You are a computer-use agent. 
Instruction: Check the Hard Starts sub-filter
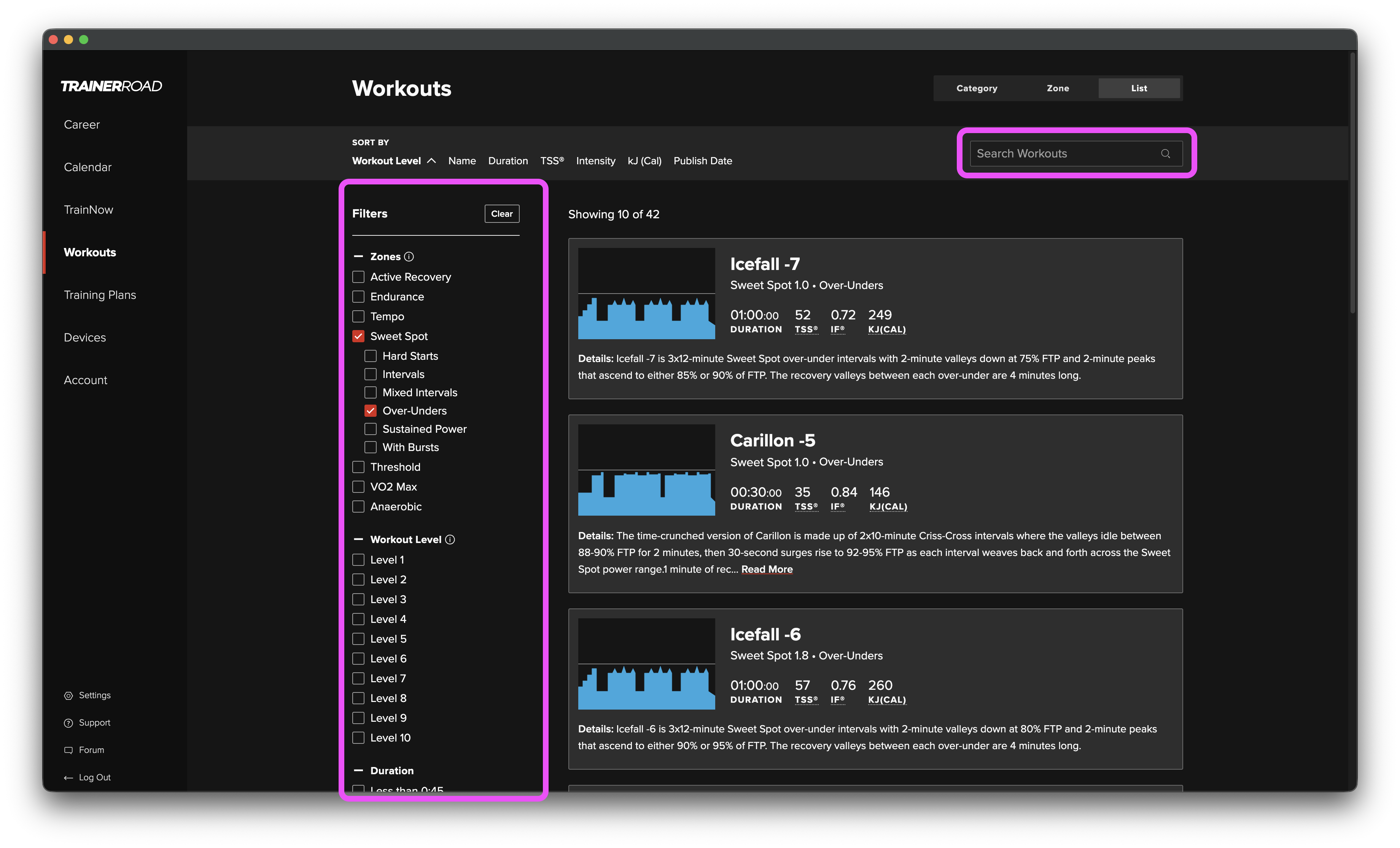point(371,356)
